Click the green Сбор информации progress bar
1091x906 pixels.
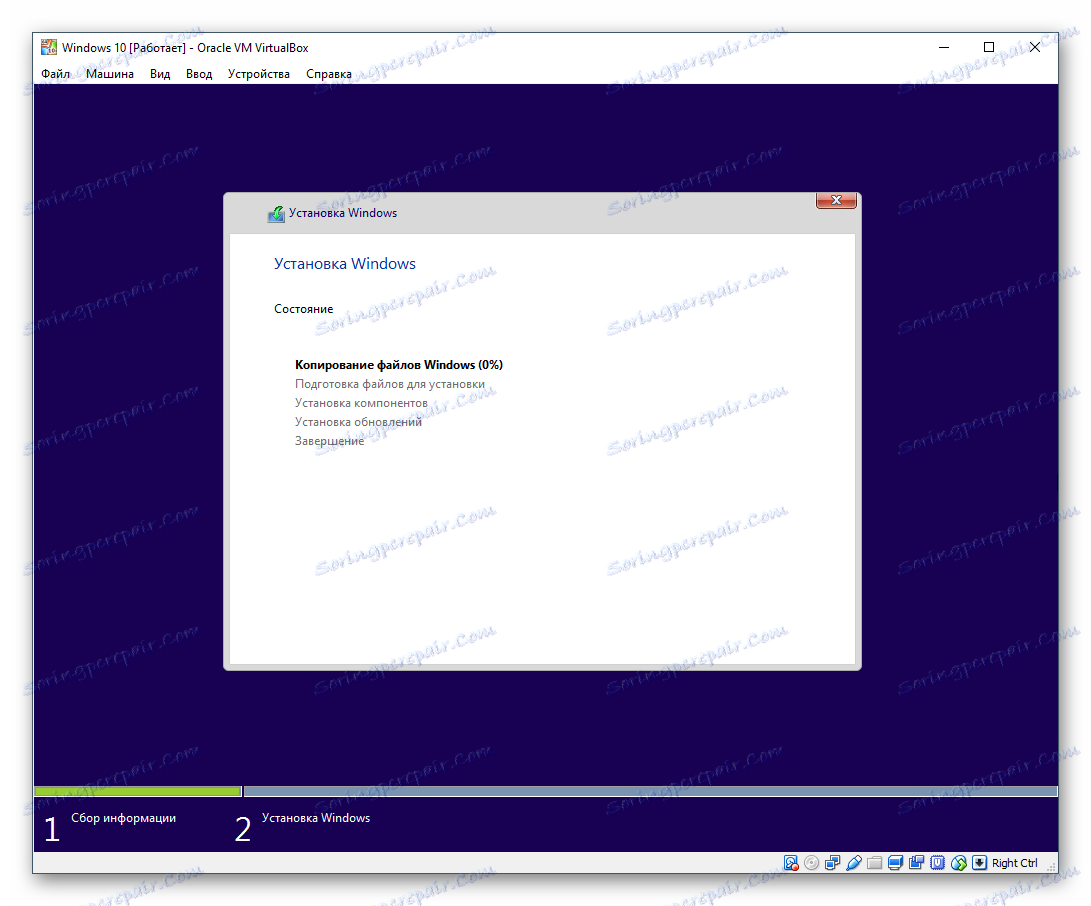[x=138, y=791]
